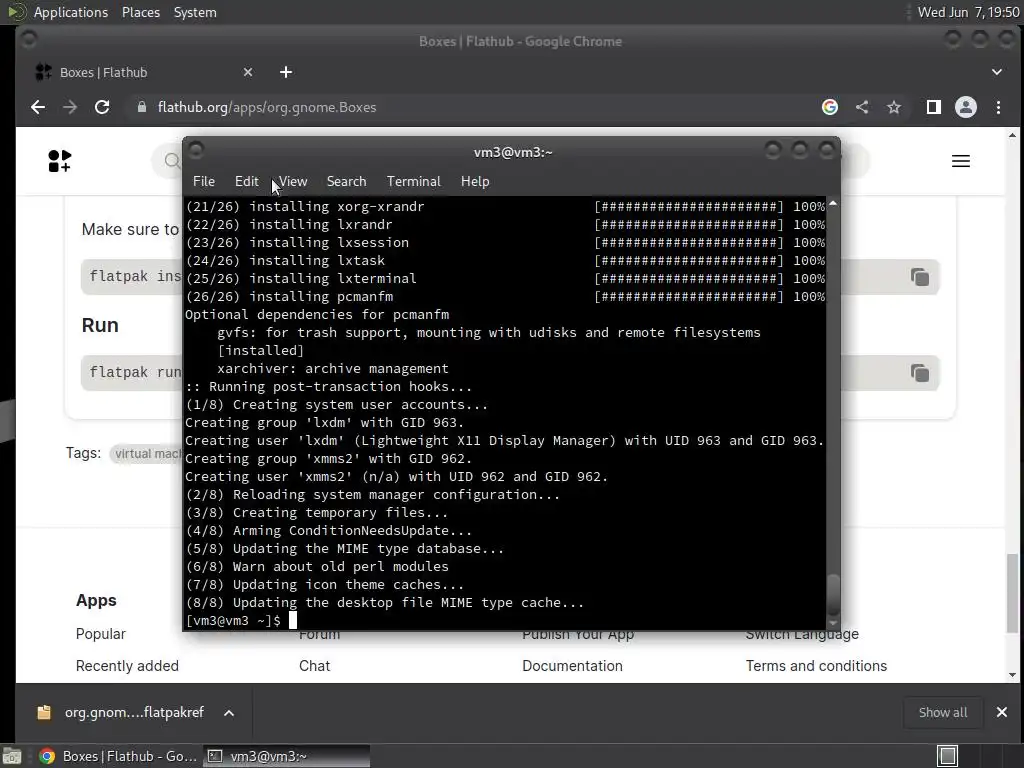Reload the Flathub page
1024x768 pixels.
point(102,107)
